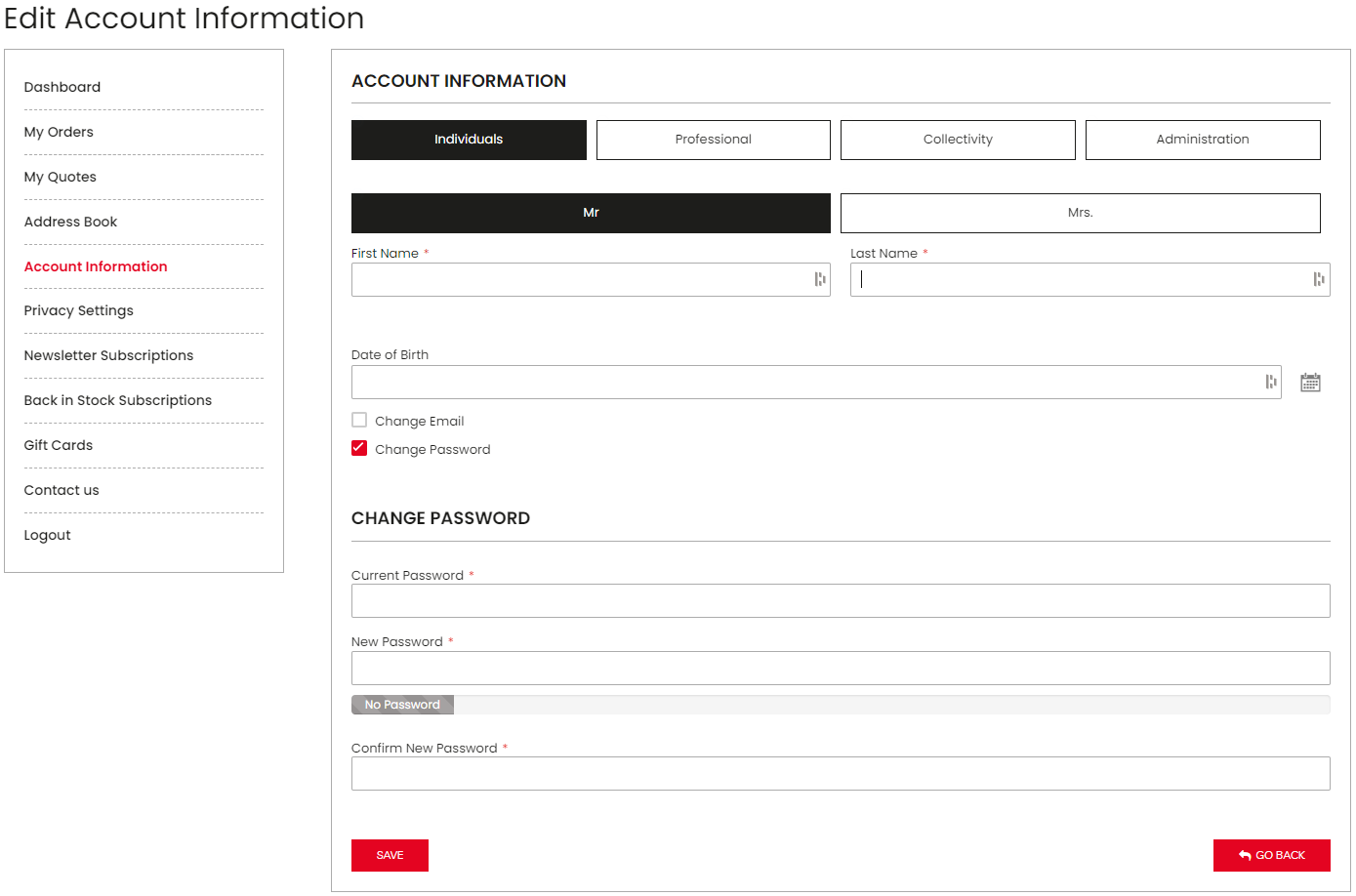Click the Date of Birth field

pos(816,383)
